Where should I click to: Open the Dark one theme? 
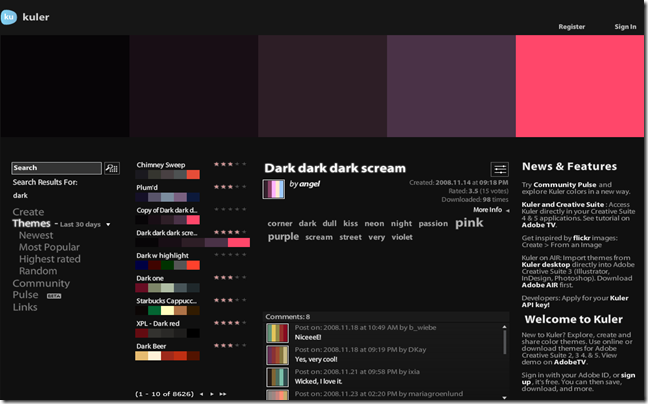150,278
